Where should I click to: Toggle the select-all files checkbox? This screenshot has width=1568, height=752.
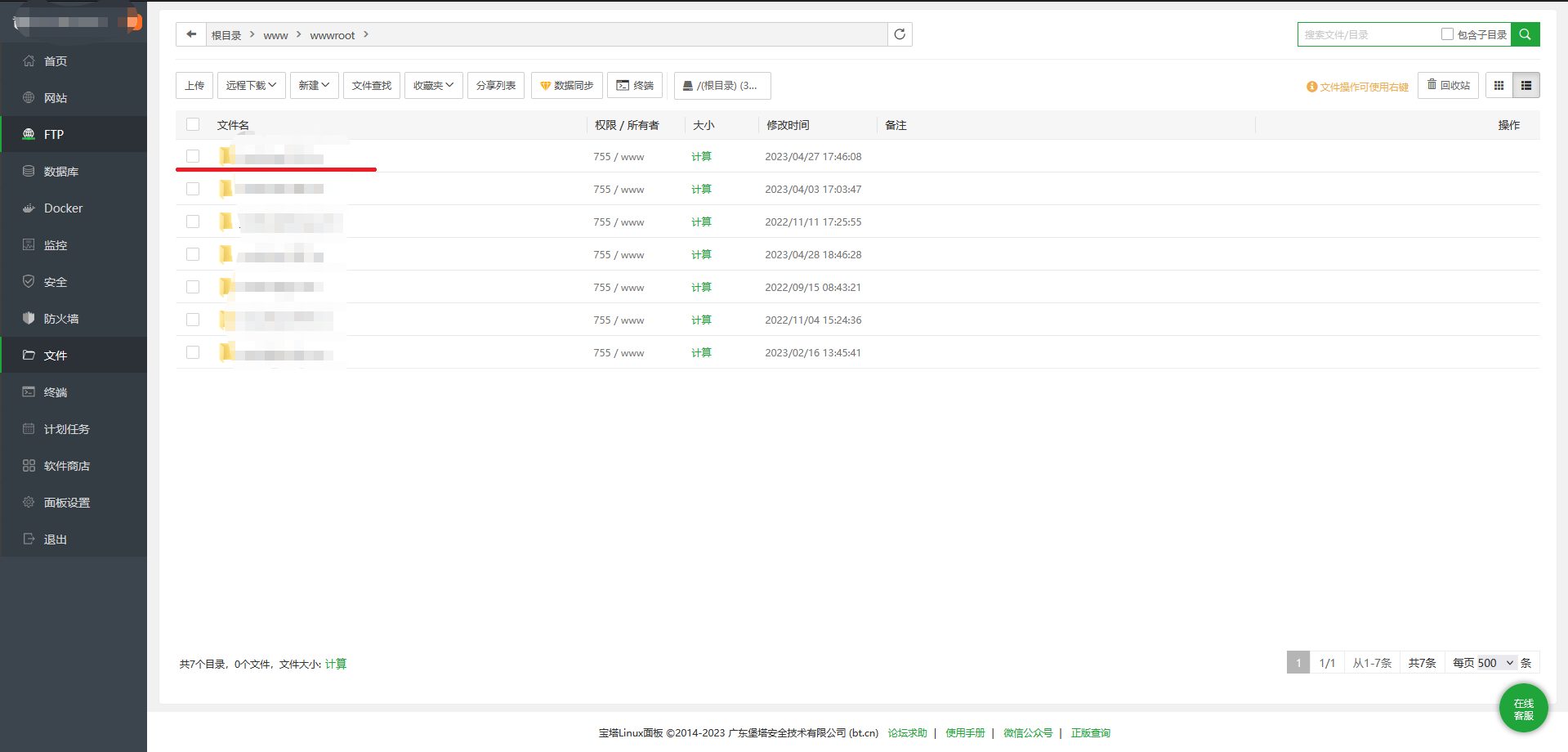(193, 124)
